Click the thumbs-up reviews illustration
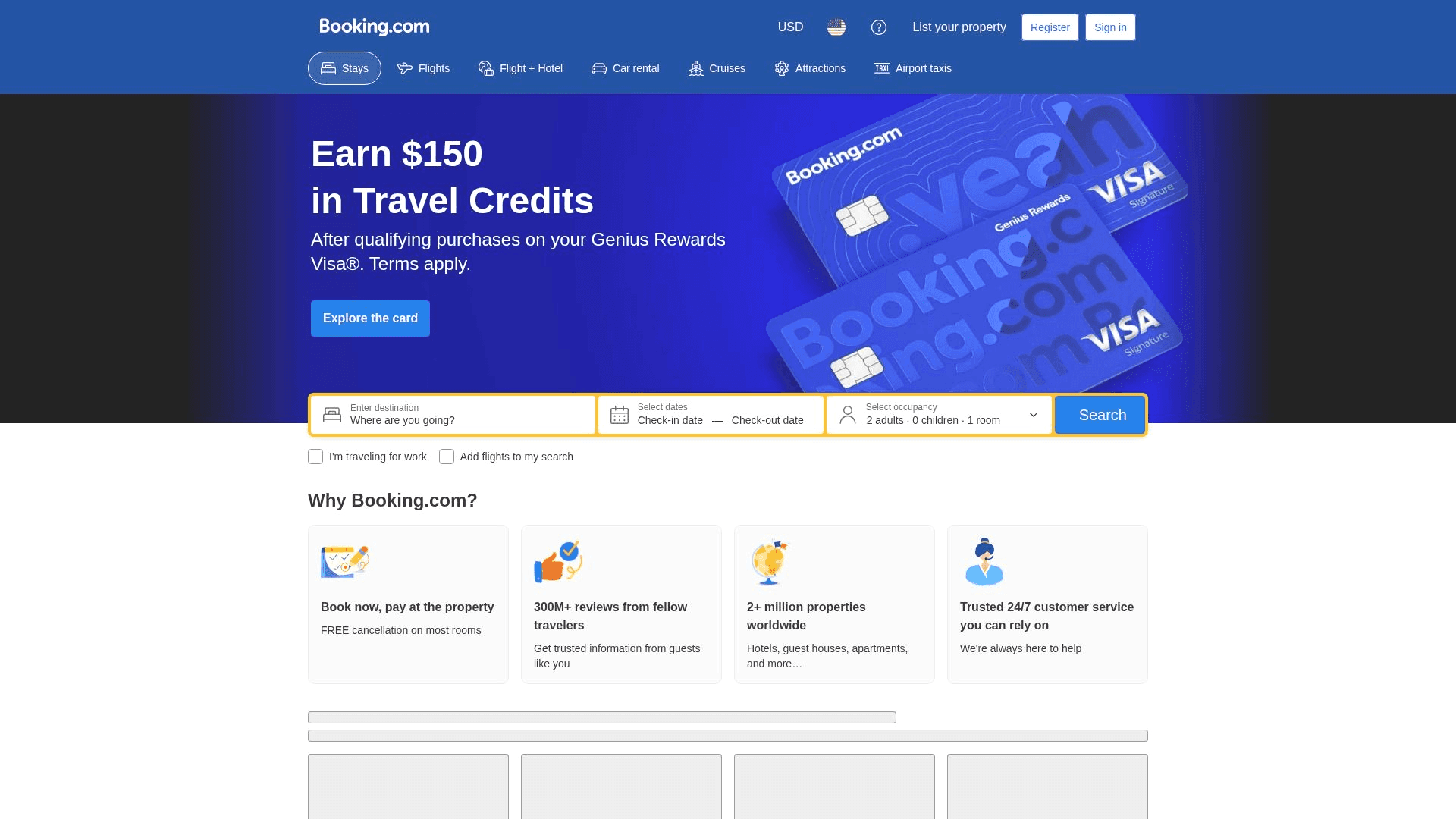The height and width of the screenshot is (819, 1456). click(558, 561)
